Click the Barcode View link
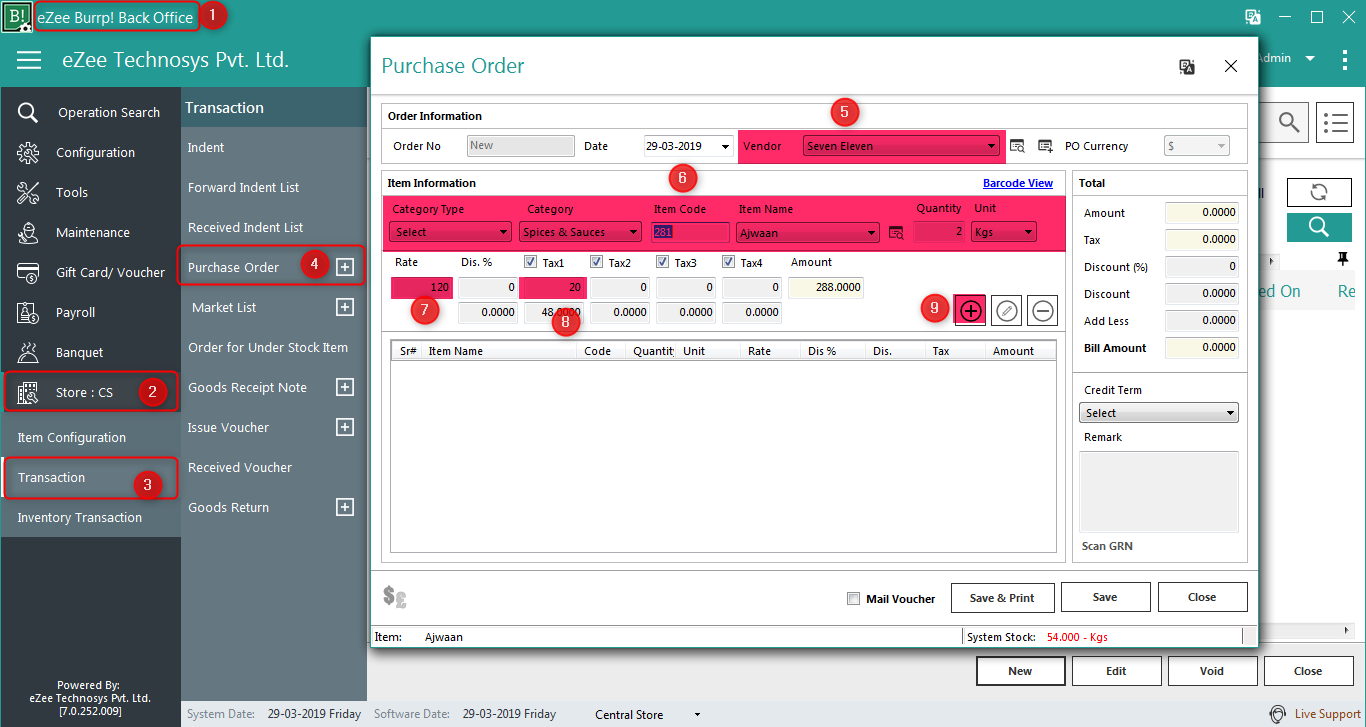The image size is (1366, 727). point(1018,183)
